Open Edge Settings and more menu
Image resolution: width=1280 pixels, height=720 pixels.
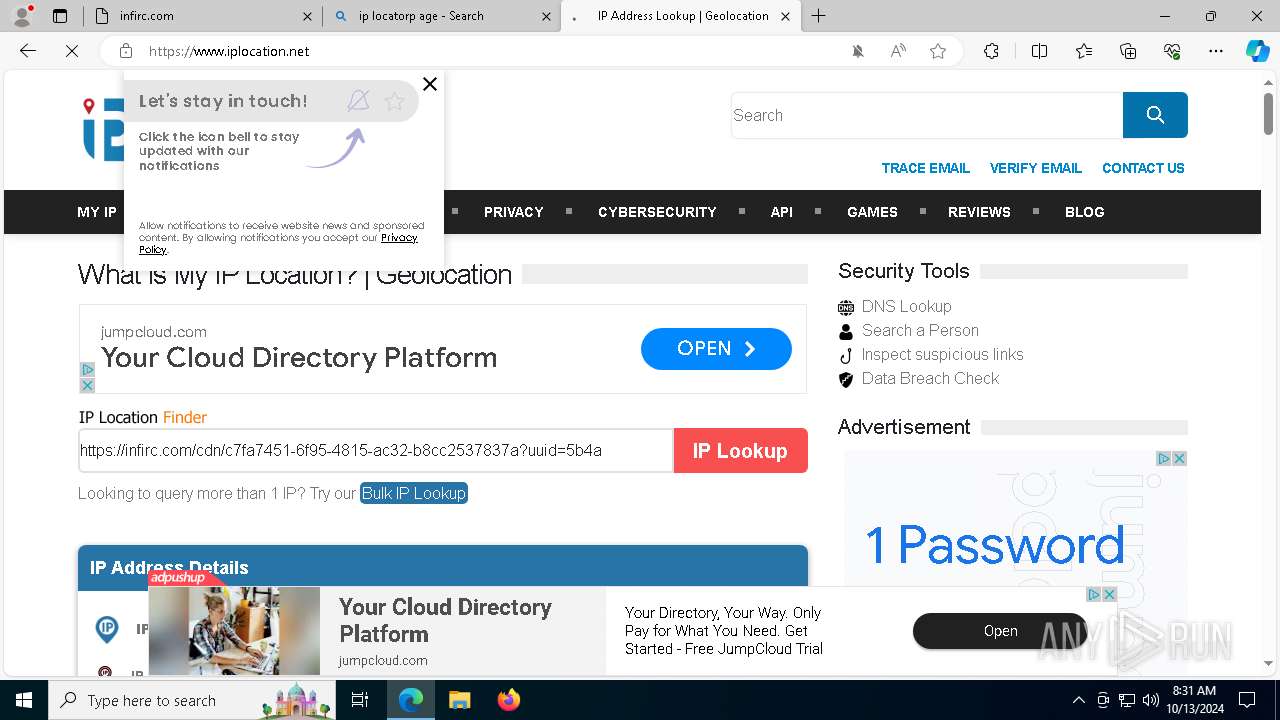pyautogui.click(x=1216, y=51)
